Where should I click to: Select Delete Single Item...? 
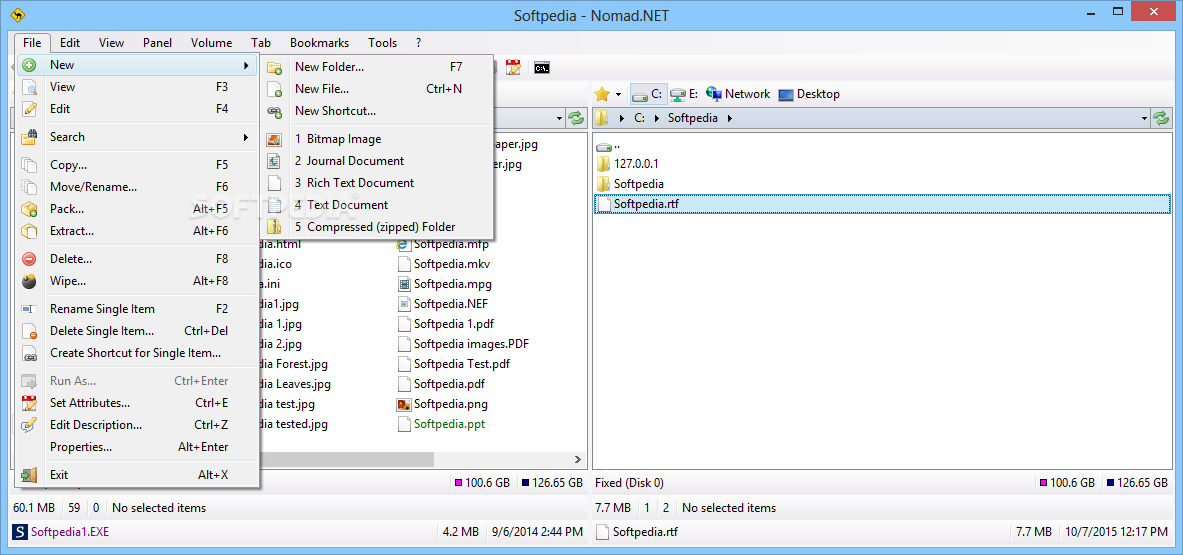[x=138, y=331]
